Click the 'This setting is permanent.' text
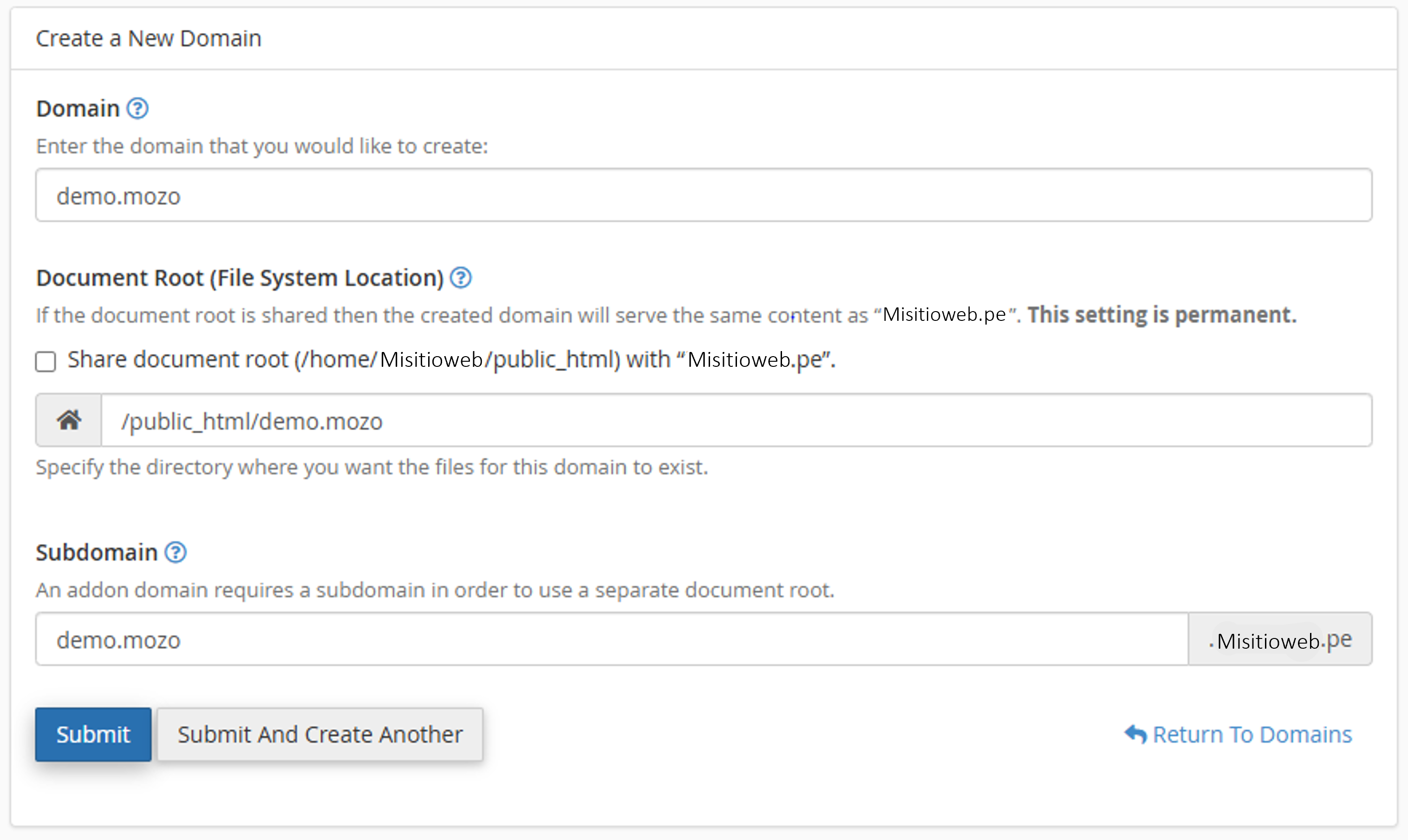The width and height of the screenshot is (1408, 840). [x=1161, y=315]
